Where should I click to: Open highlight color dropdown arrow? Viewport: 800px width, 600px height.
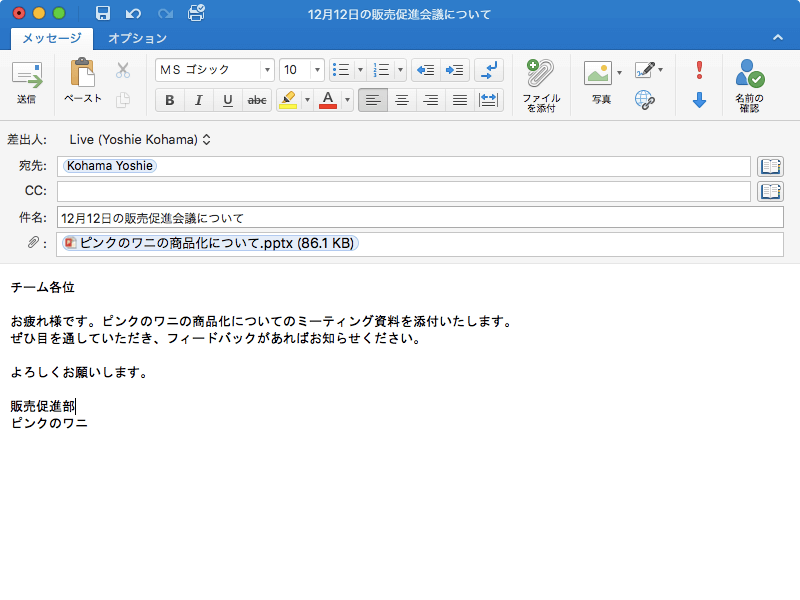coord(307,100)
